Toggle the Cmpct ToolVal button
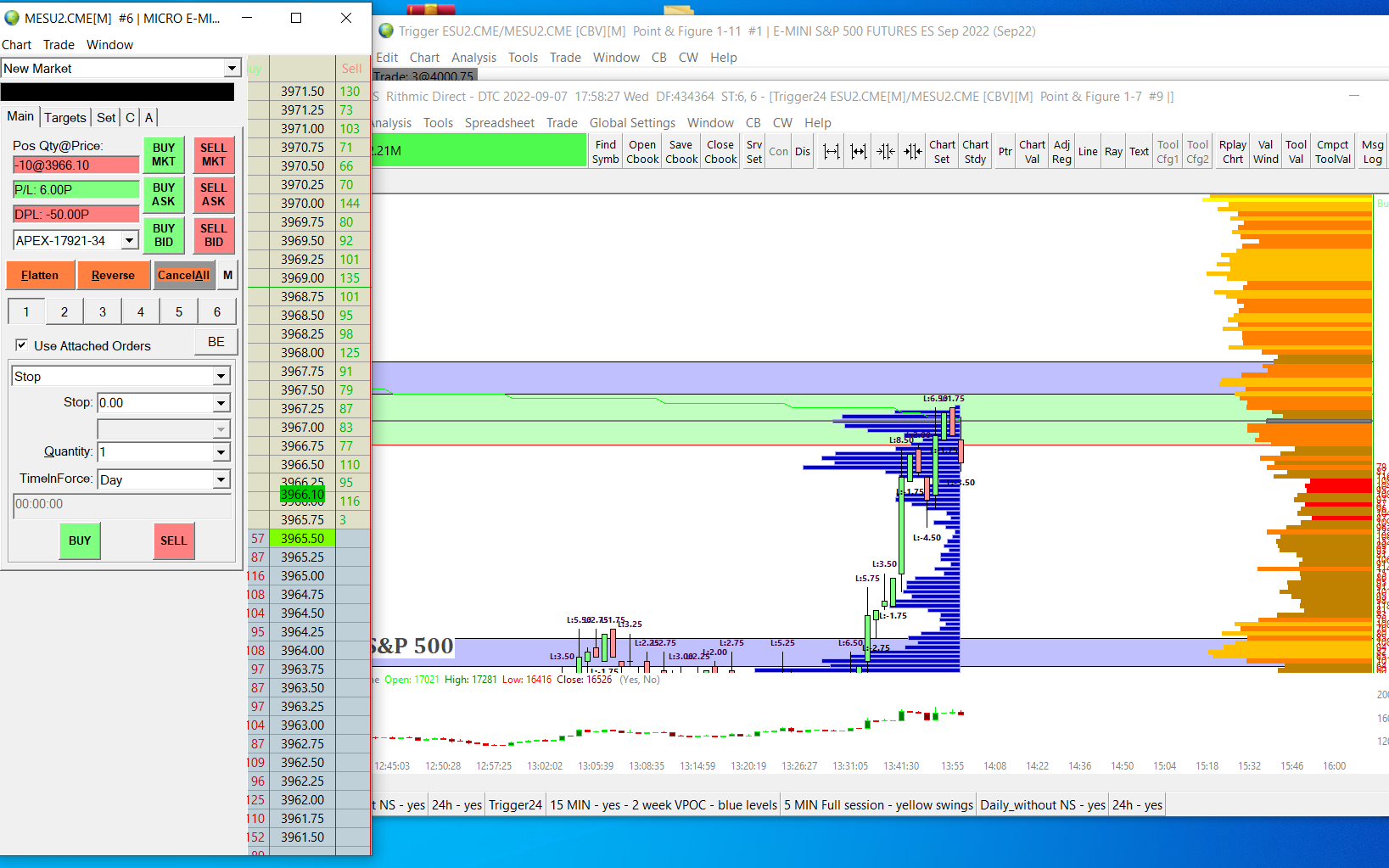Screen dimensions: 1389x868 click(1333, 151)
